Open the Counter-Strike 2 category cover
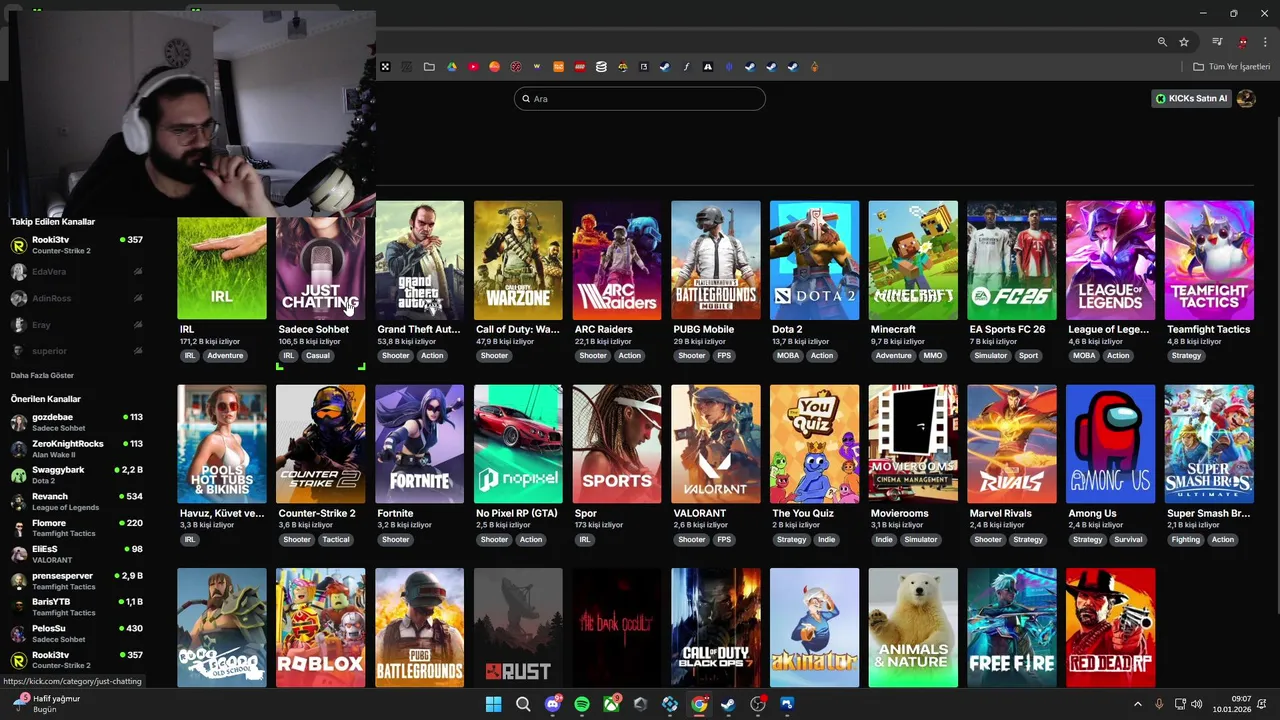Viewport: 1280px width, 720px height. (x=320, y=444)
